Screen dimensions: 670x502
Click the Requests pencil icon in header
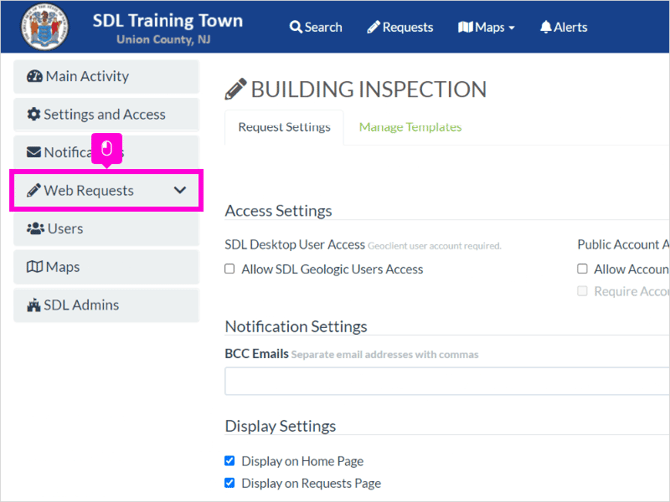(373, 27)
